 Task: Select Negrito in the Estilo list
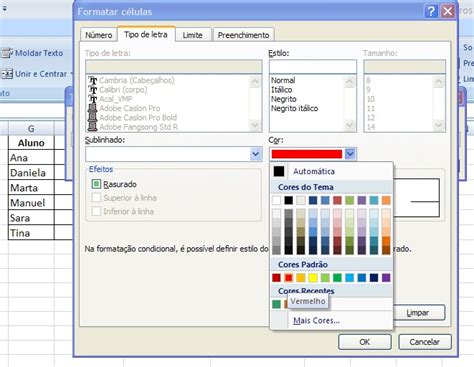point(284,99)
